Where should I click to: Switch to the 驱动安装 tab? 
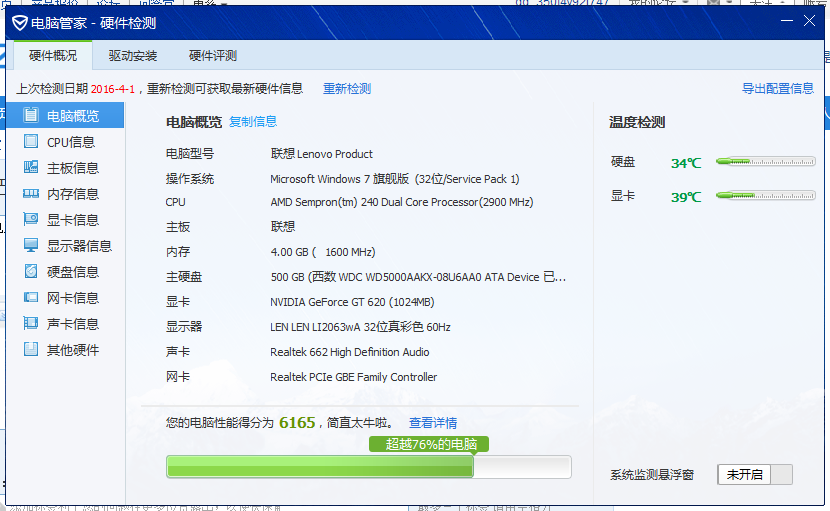[x=133, y=56]
